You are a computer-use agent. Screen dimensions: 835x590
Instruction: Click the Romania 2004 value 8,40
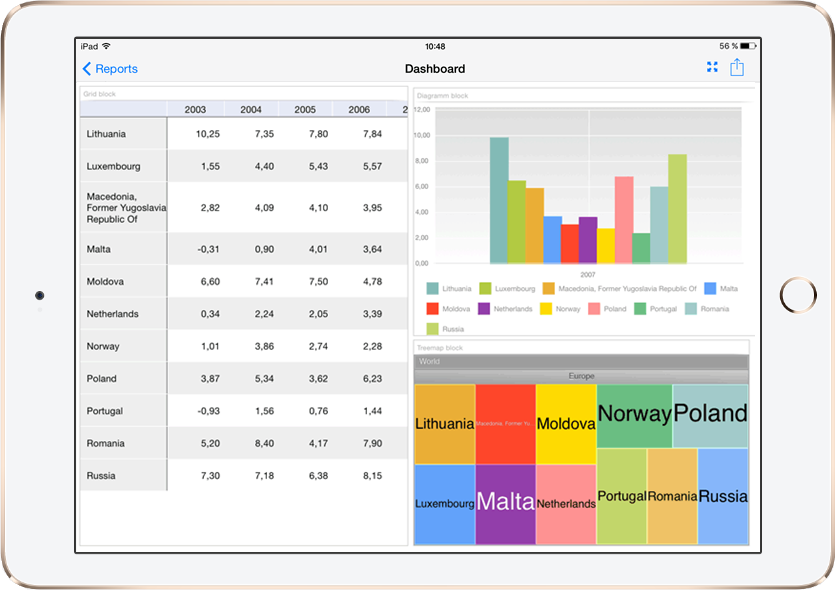[264, 443]
